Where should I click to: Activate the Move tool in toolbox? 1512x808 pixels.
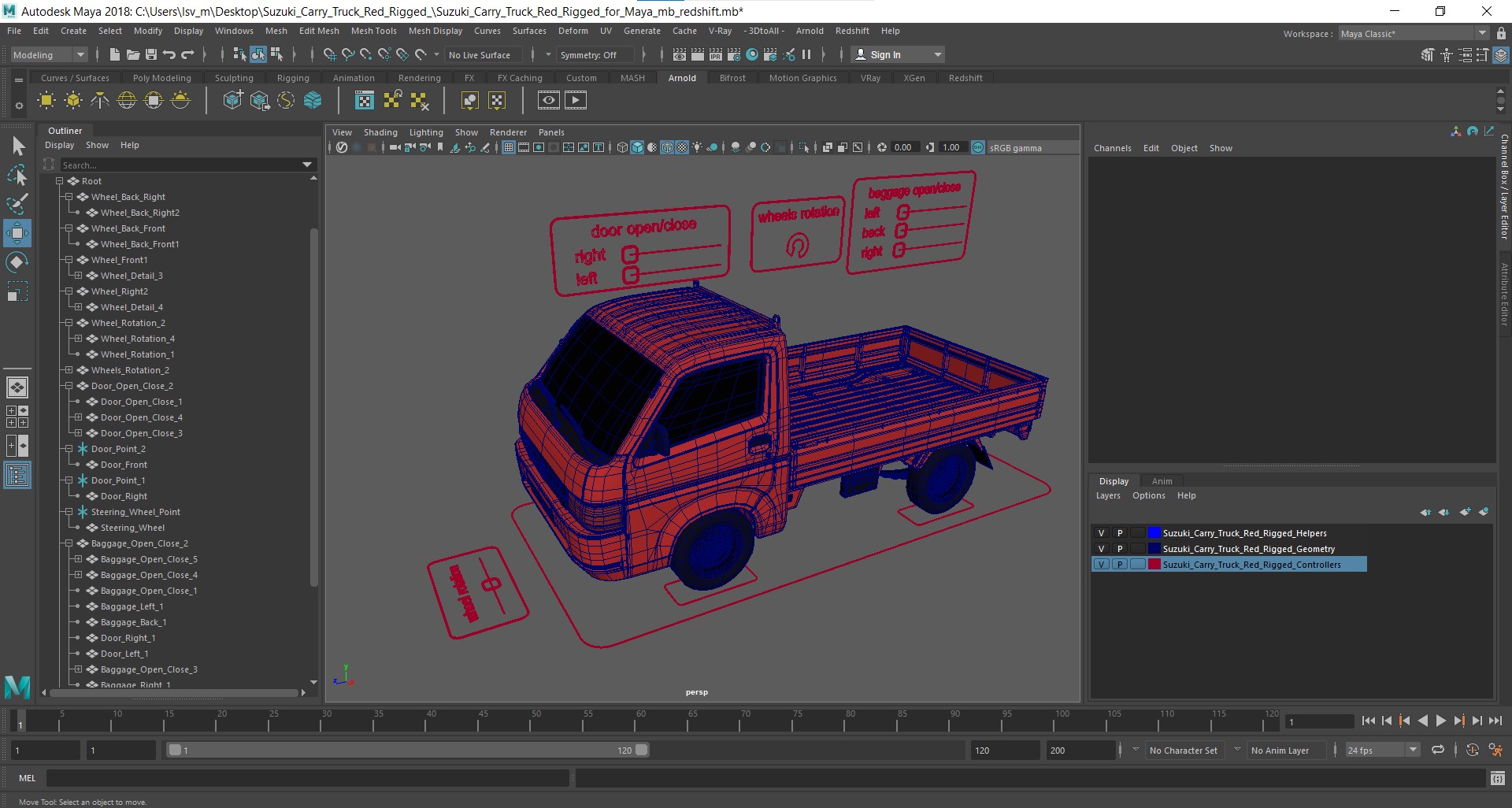click(17, 233)
